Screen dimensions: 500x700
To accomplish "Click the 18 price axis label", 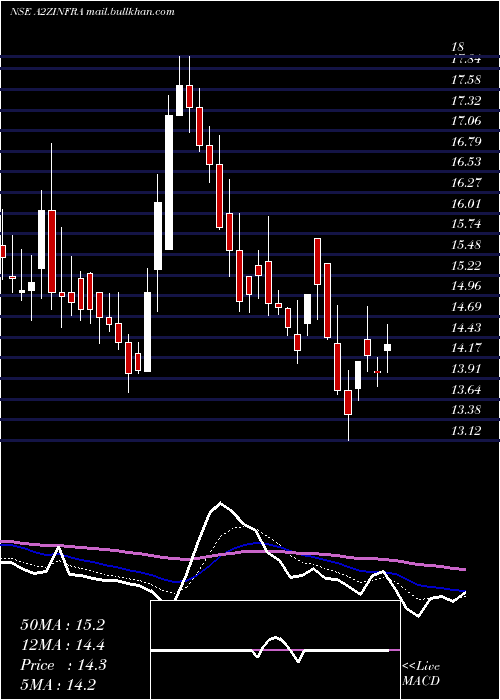I will 458,47.
